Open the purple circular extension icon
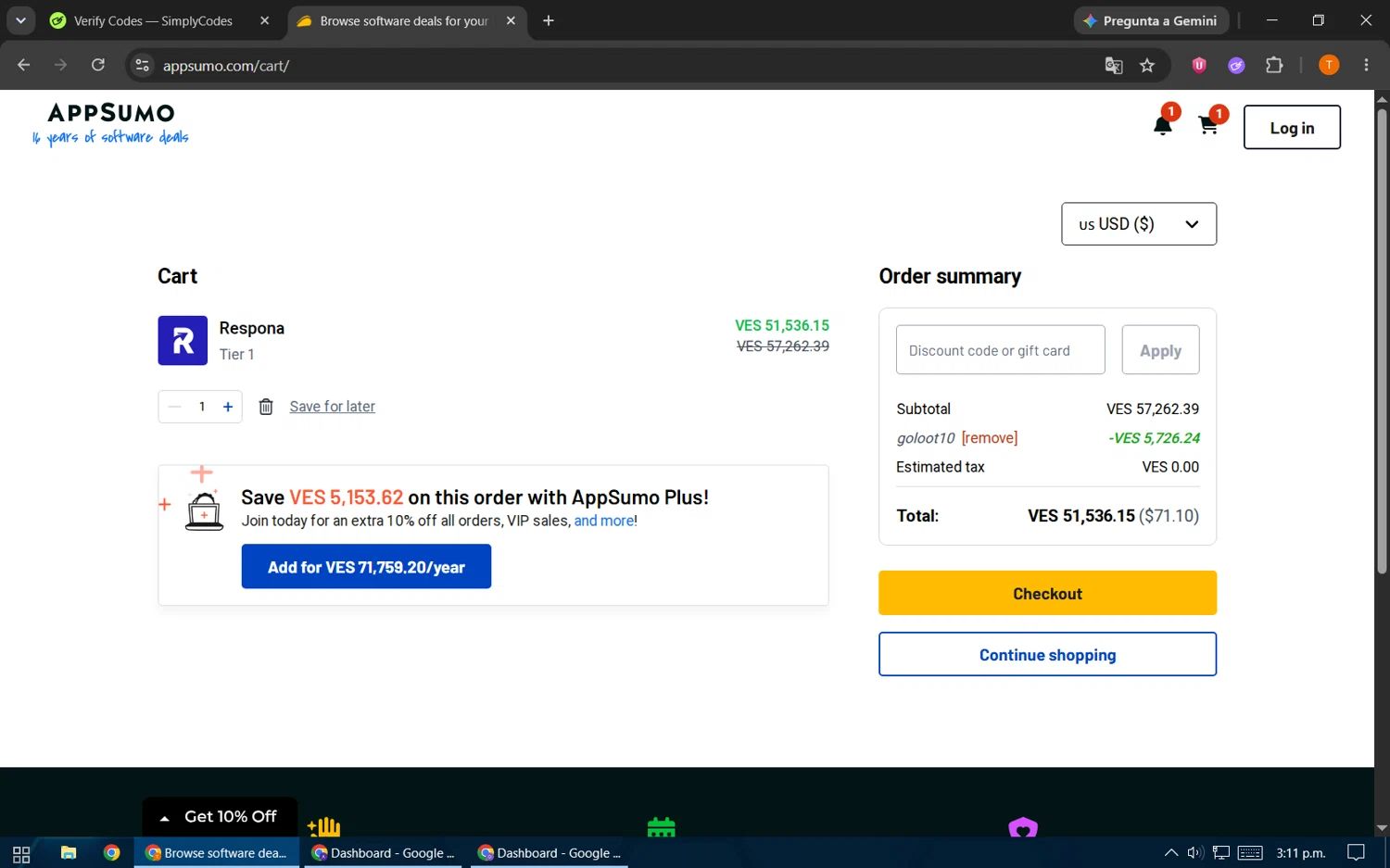1390x868 pixels. 1236,65
